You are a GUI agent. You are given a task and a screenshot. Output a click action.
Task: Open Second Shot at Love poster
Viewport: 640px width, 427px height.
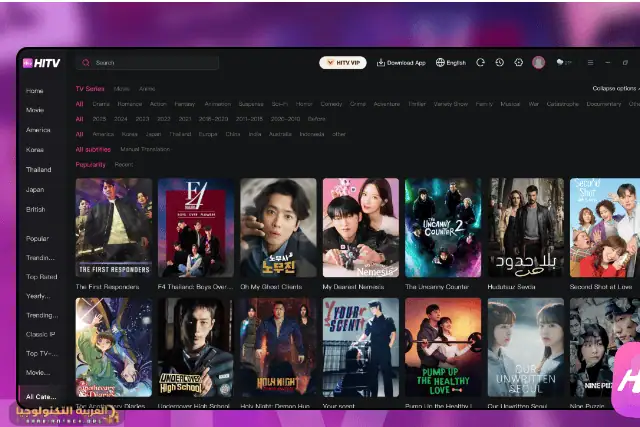605,228
